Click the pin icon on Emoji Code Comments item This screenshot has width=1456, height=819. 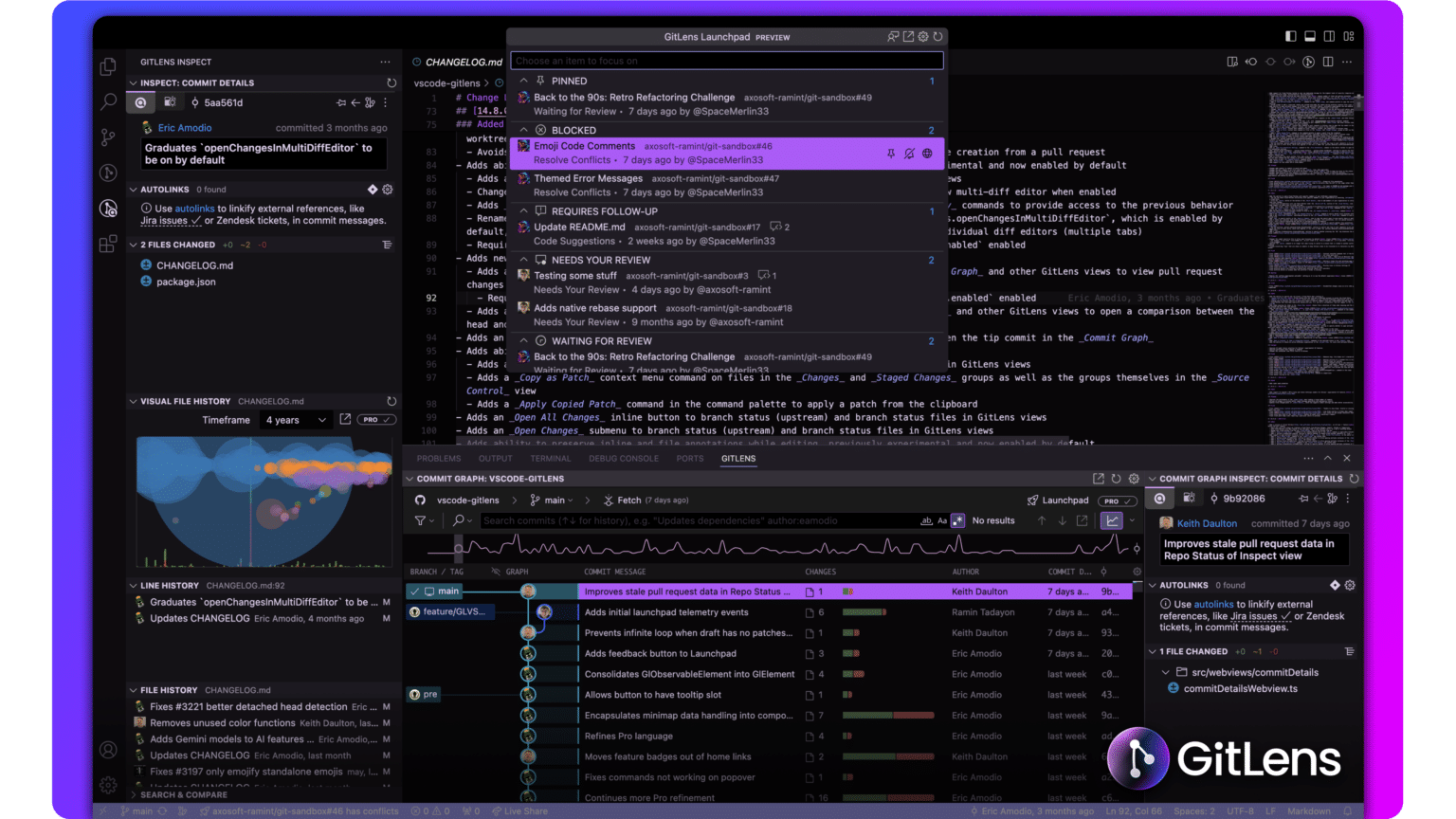[892, 153]
